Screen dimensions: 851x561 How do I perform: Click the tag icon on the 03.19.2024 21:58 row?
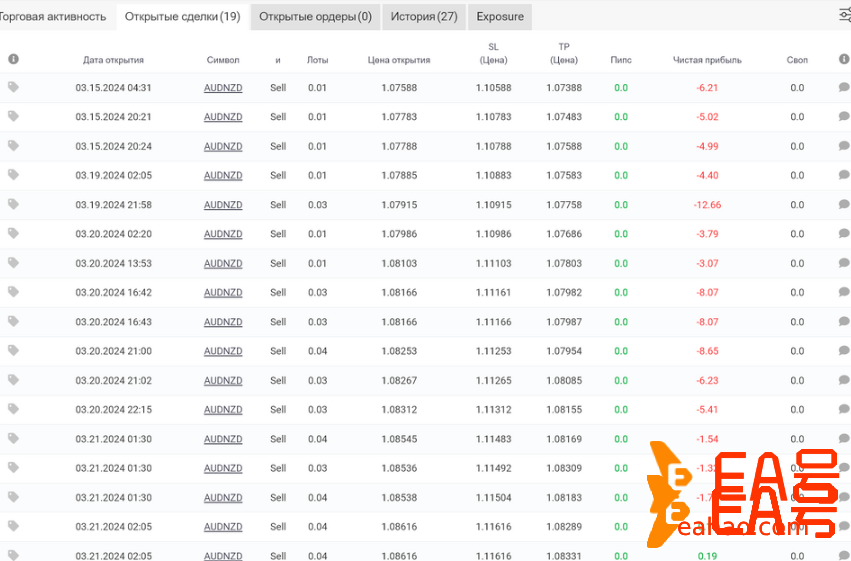point(13,204)
